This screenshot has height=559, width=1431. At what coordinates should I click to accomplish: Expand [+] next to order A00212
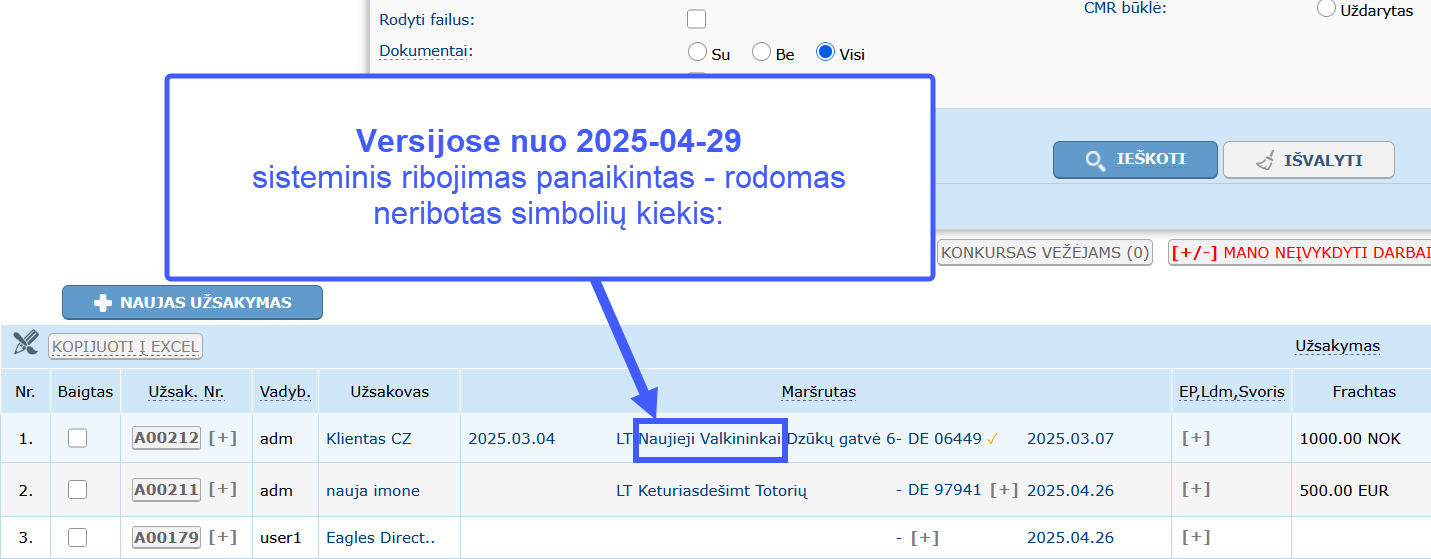tap(222, 438)
